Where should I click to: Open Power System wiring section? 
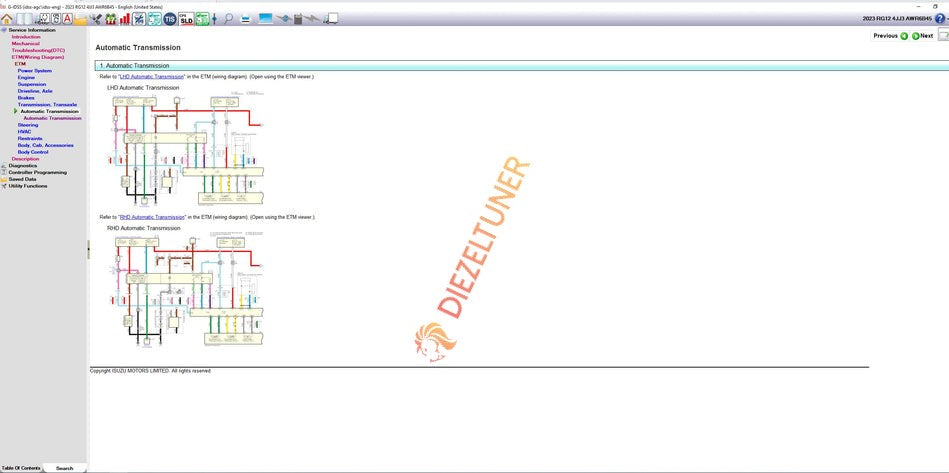click(34, 71)
